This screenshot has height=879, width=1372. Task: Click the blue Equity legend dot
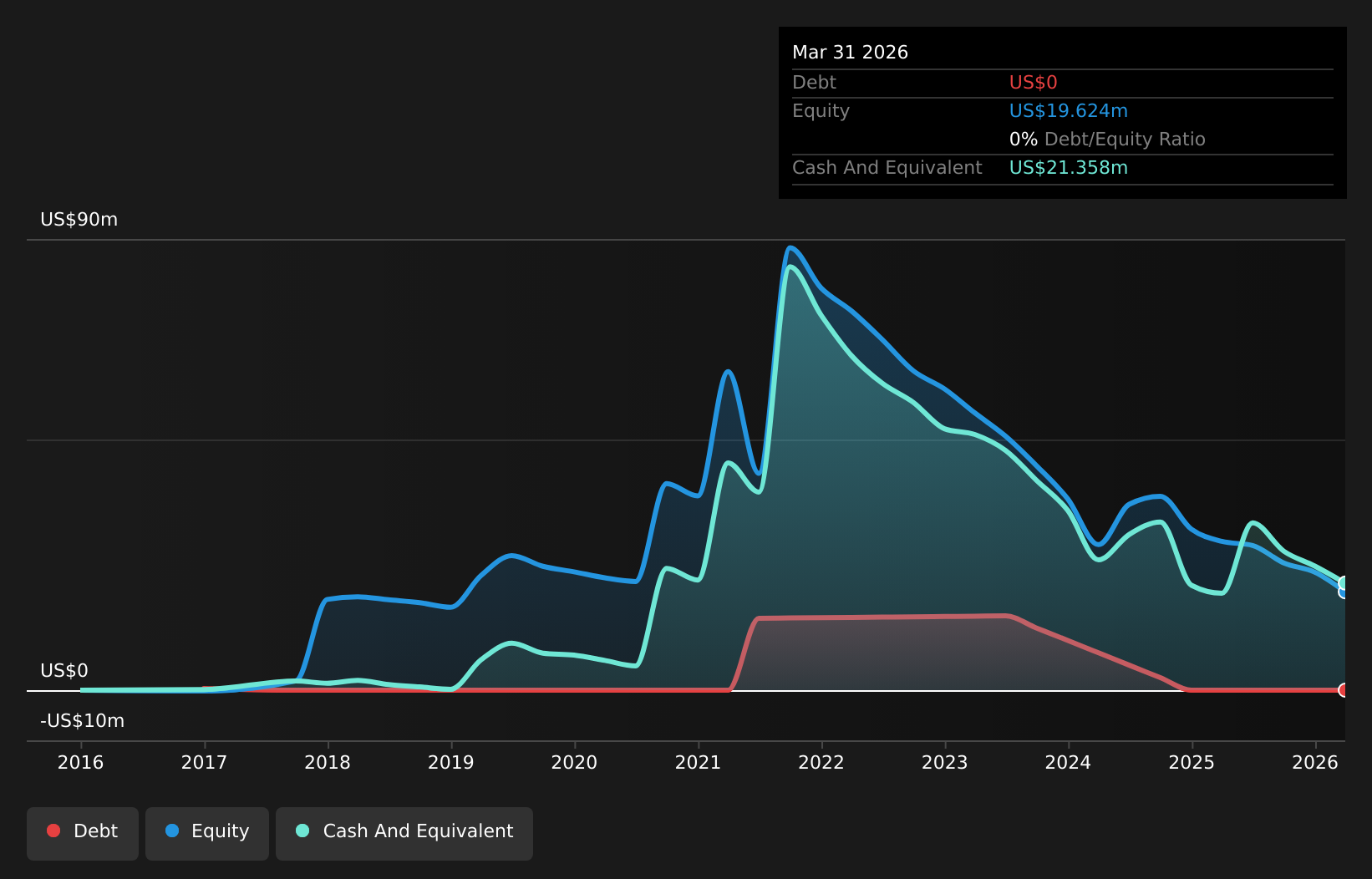[x=172, y=831]
